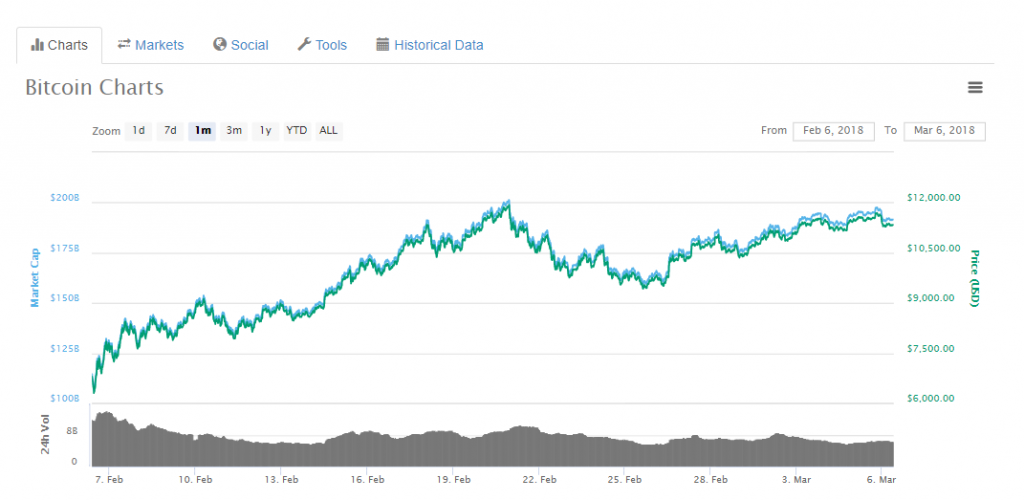Open the hamburger chart menu icon
This screenshot has height=500, width=1024.
click(975, 87)
